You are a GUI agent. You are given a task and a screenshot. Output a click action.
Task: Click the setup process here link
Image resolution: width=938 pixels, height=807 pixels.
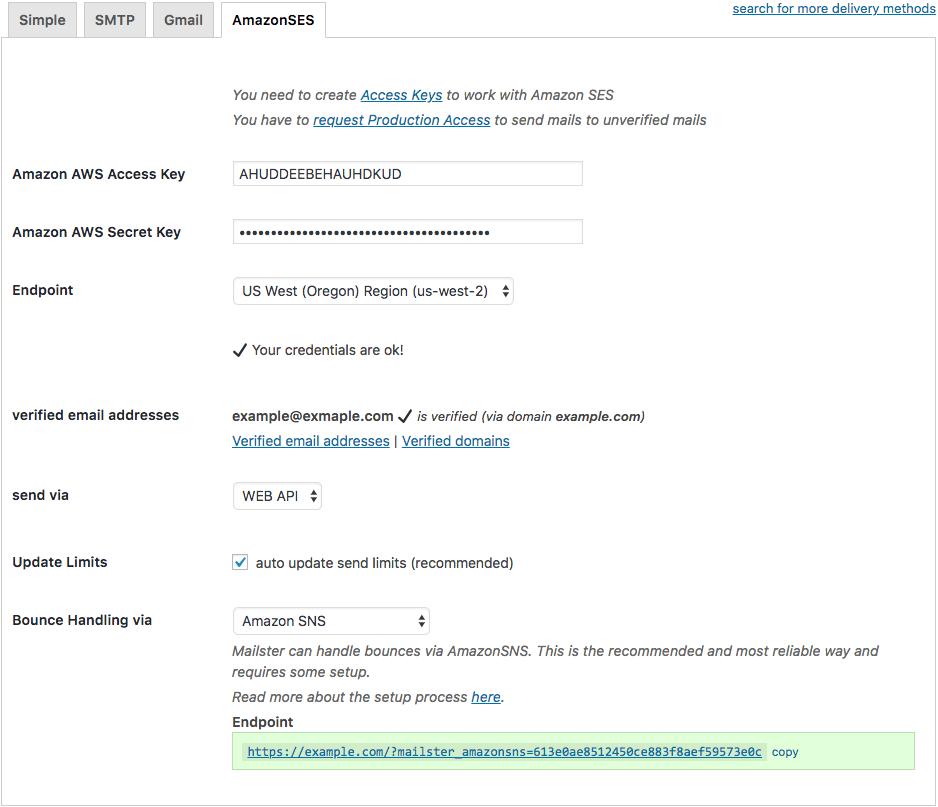pos(486,698)
